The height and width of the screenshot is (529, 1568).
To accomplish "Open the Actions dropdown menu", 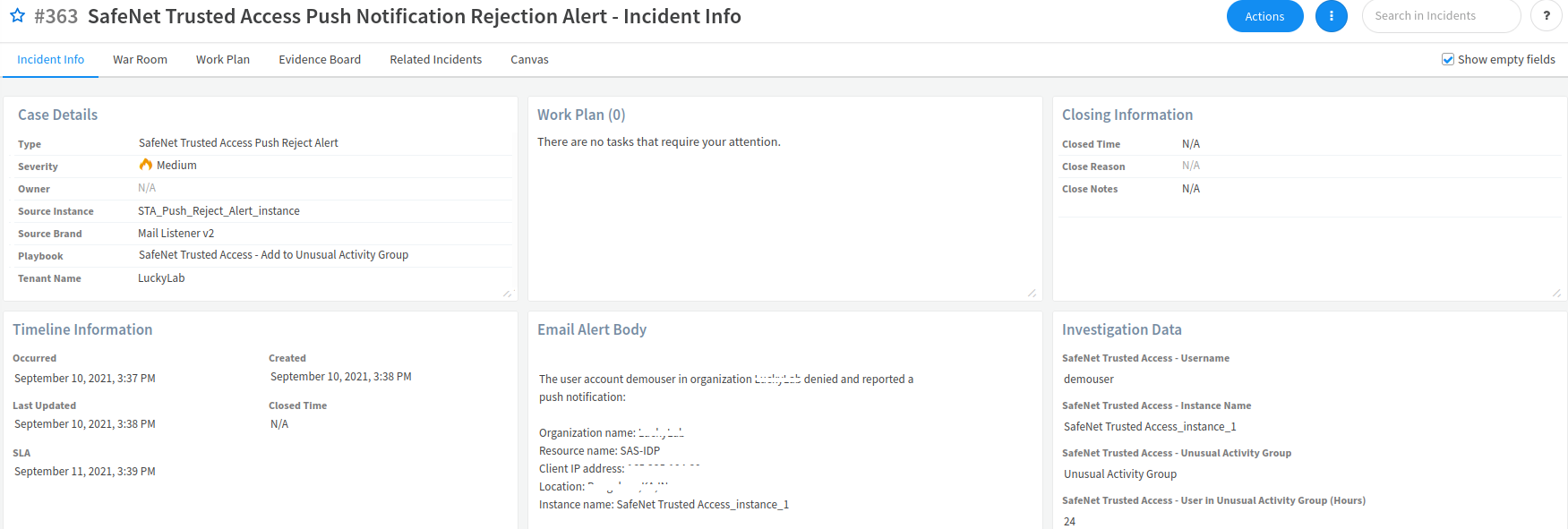I will click(1264, 16).
